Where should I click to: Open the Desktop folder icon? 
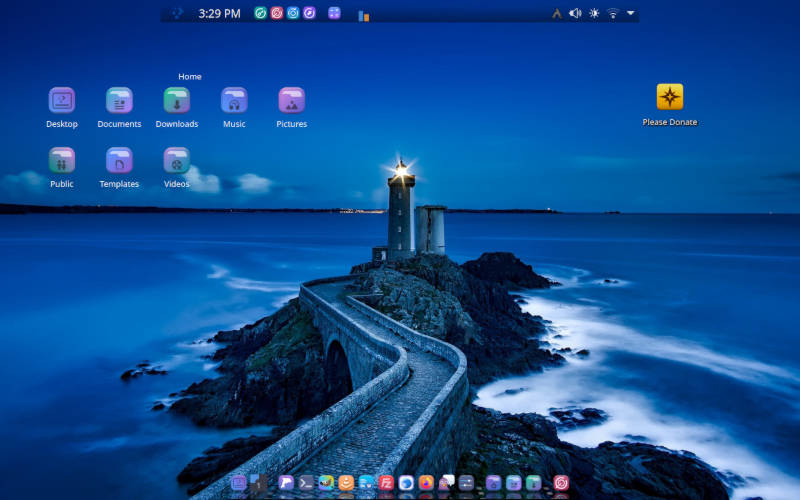tap(62, 101)
